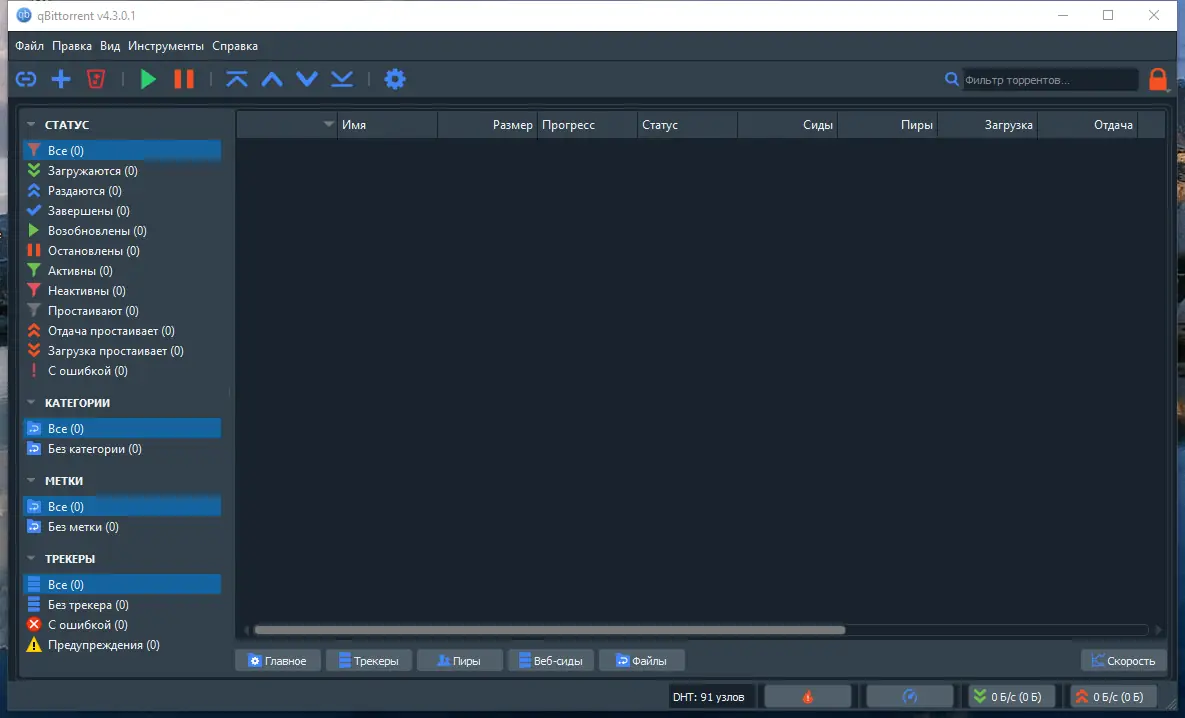Screen dimensions: 1185x718
Task: Select С ошибкой (0) under СТАТУС
Action: 122,371
